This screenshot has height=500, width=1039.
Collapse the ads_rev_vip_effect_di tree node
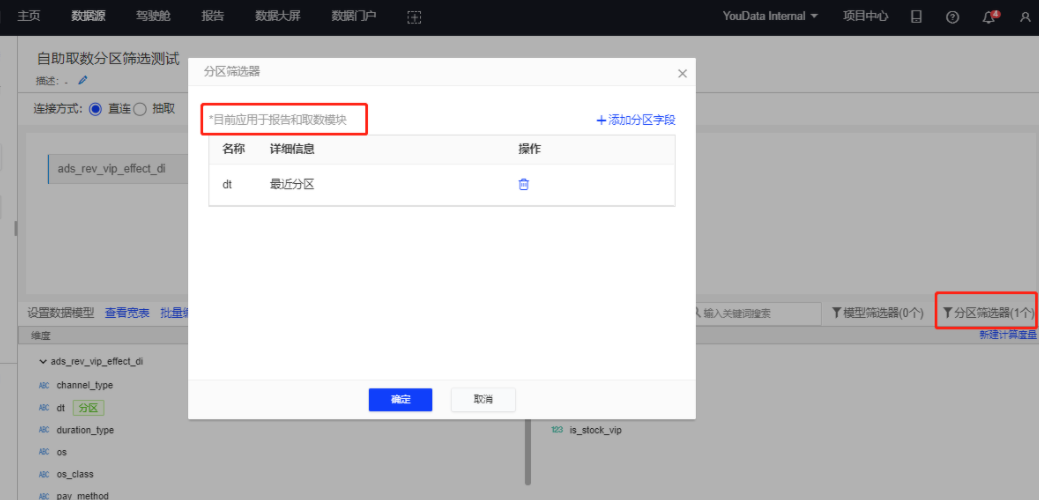tap(43, 361)
